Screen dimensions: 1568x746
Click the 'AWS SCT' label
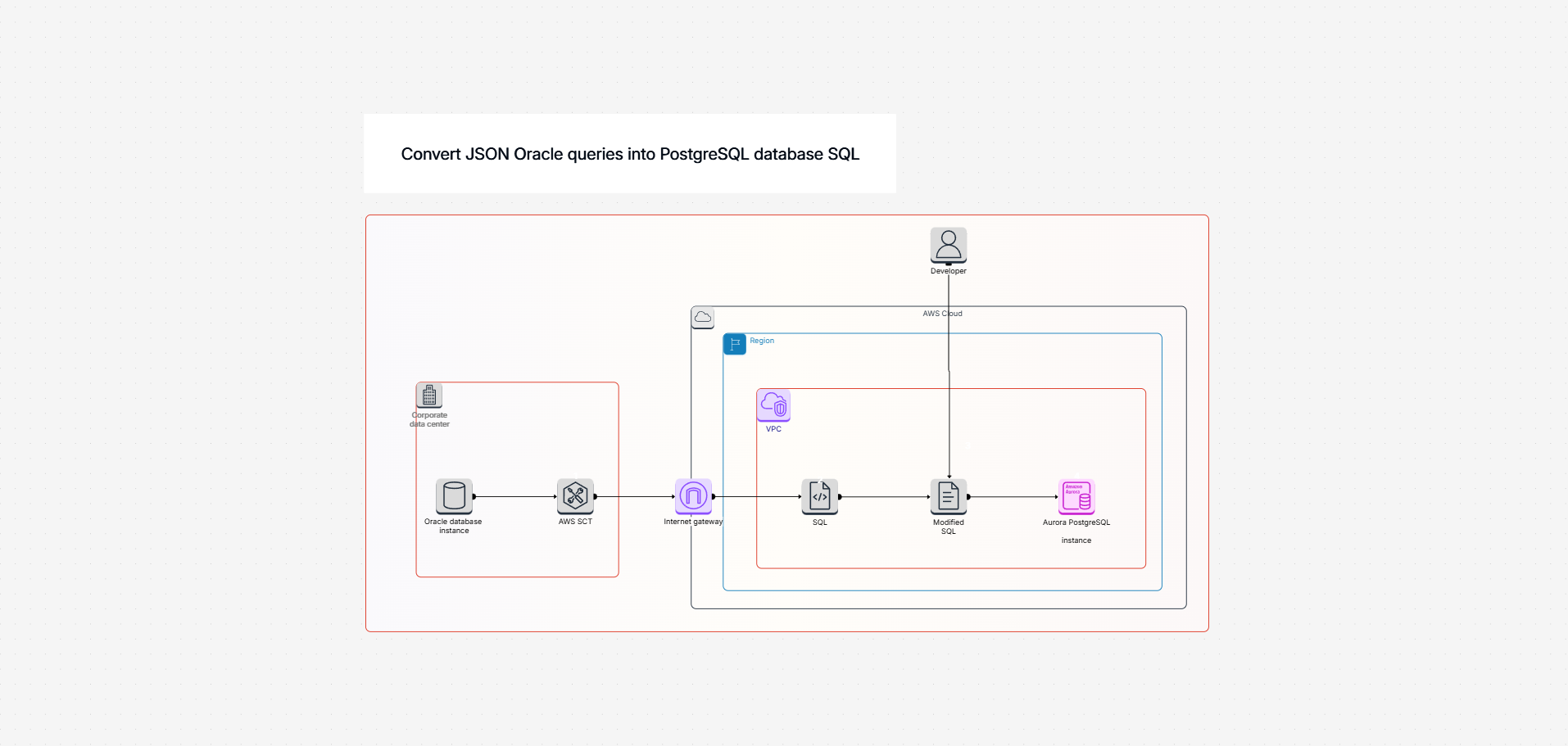coord(575,522)
